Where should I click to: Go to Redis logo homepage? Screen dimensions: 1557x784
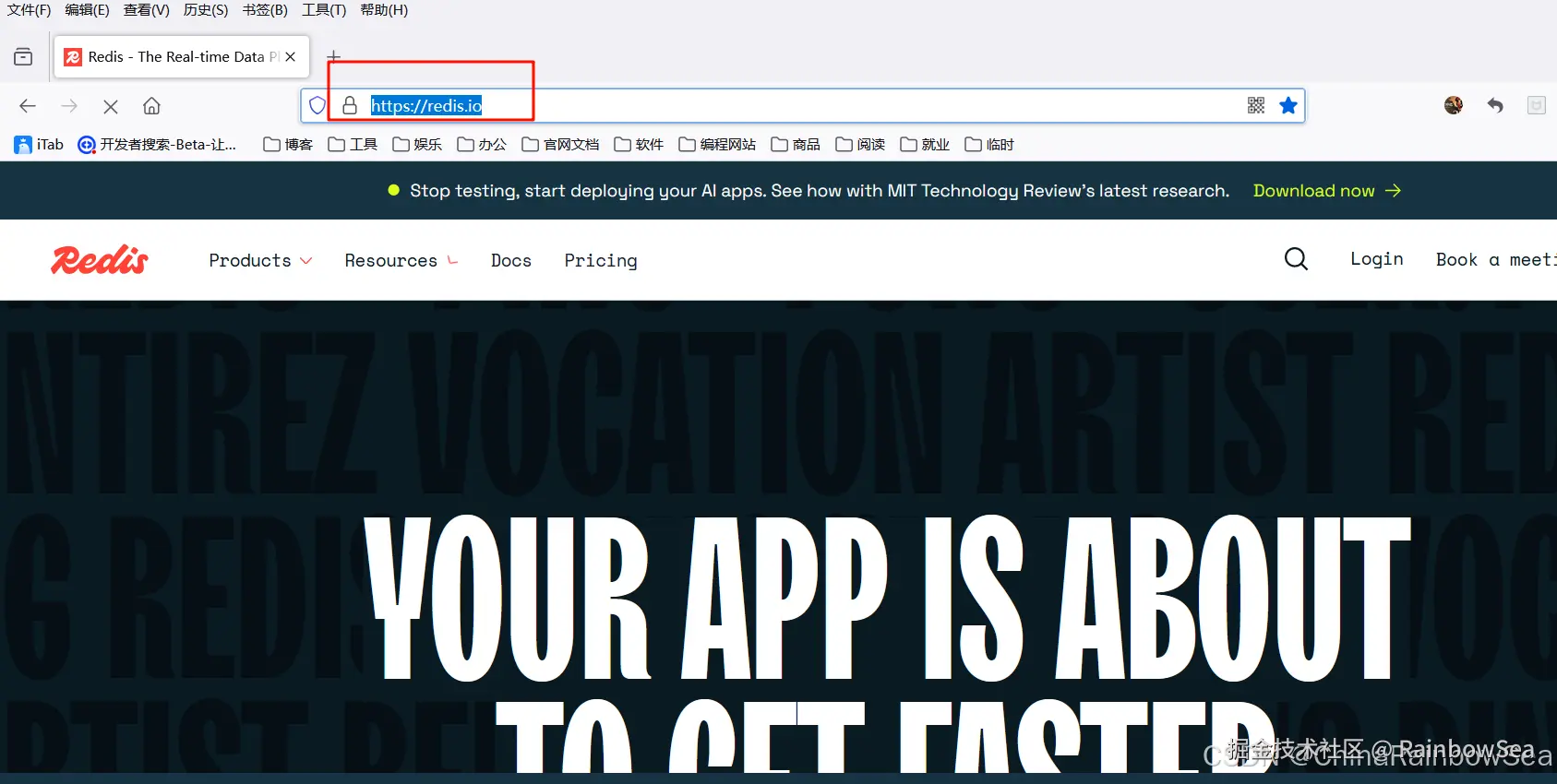point(100,260)
